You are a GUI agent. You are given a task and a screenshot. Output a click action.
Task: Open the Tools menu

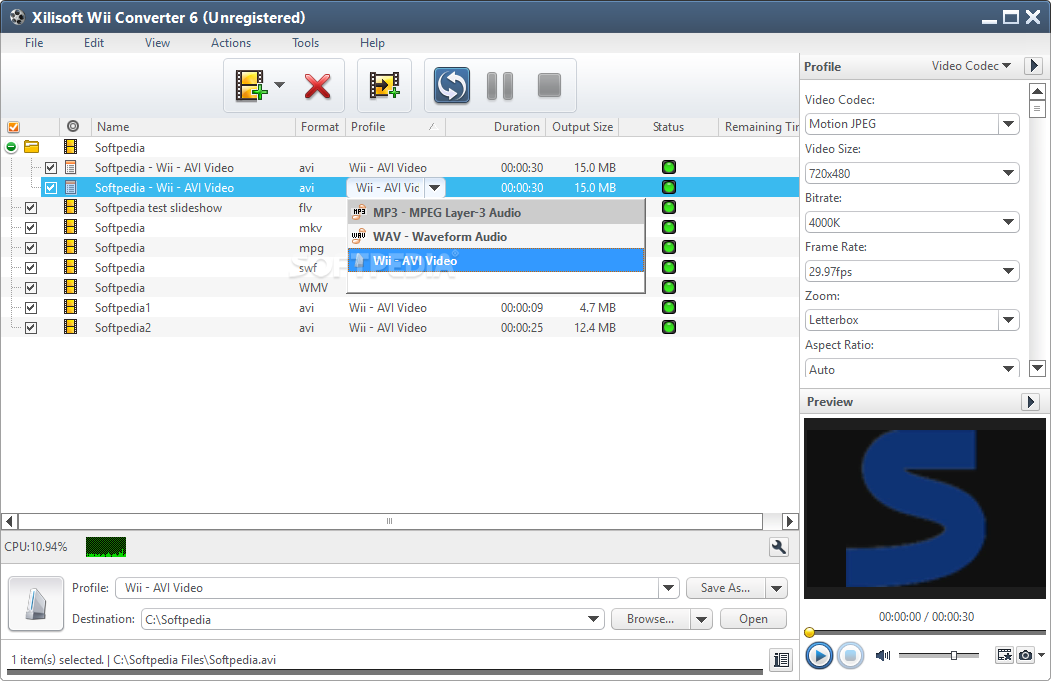click(x=306, y=43)
